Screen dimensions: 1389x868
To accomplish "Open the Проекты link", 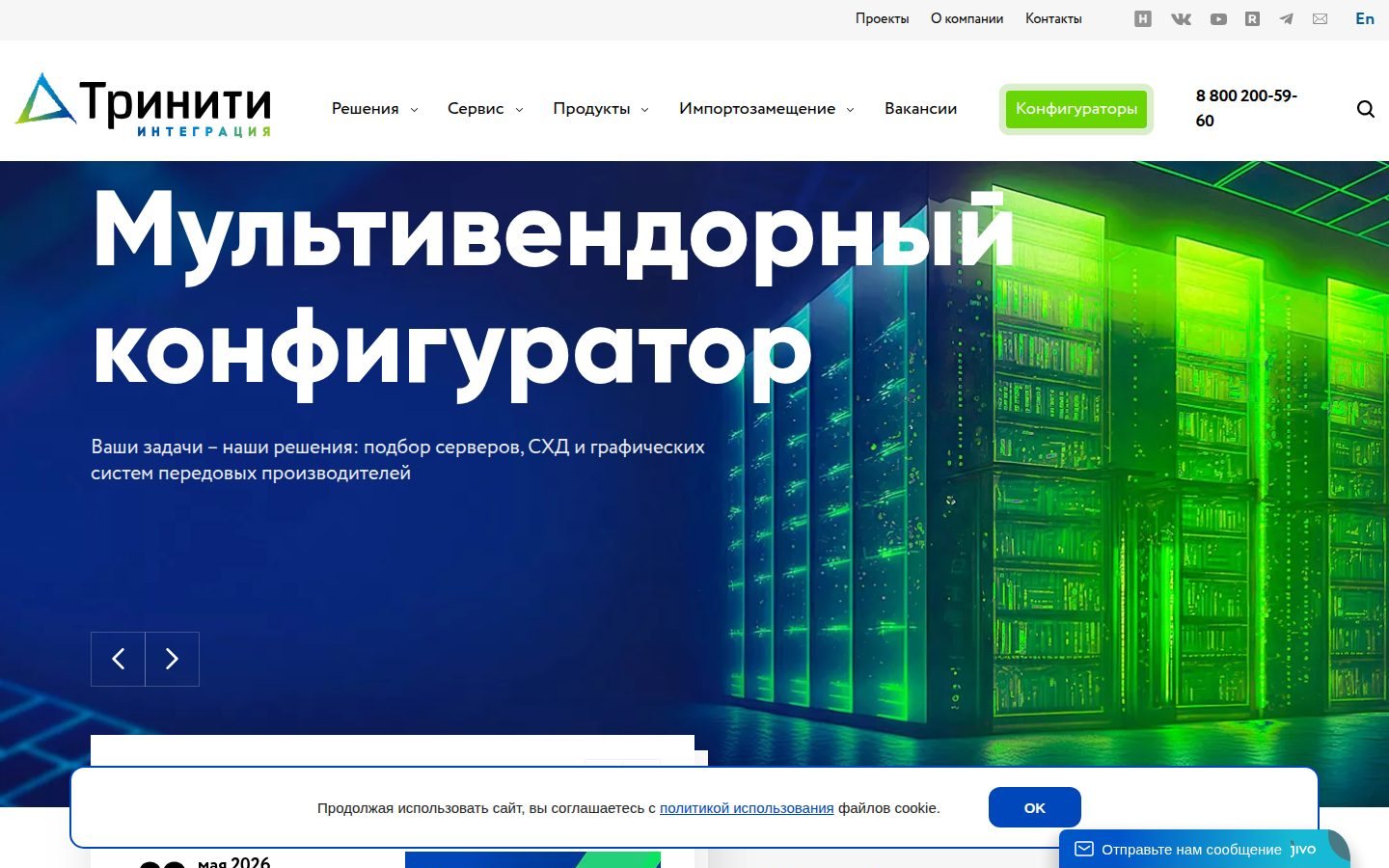I will point(883,18).
